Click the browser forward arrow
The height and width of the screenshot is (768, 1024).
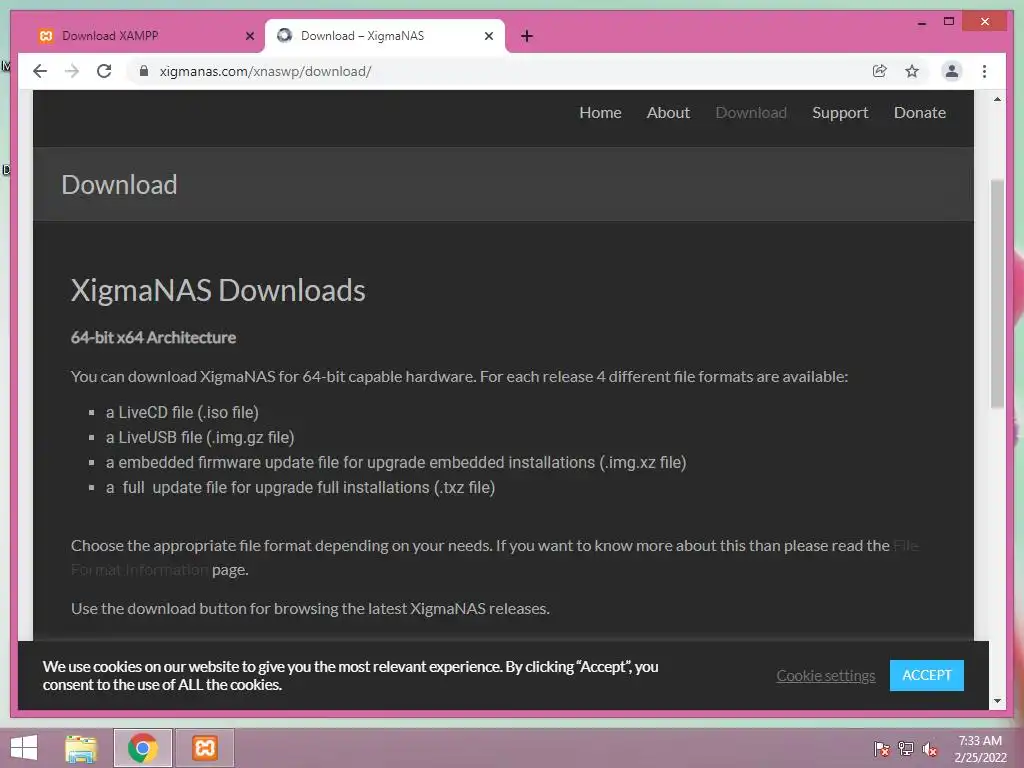tap(72, 71)
